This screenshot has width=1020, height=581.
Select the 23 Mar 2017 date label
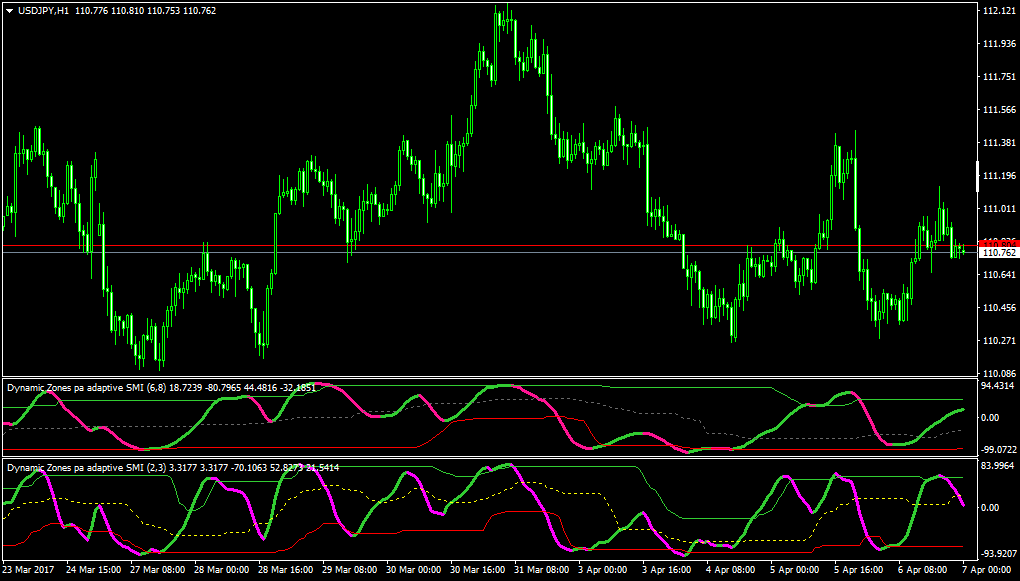tap(29, 569)
